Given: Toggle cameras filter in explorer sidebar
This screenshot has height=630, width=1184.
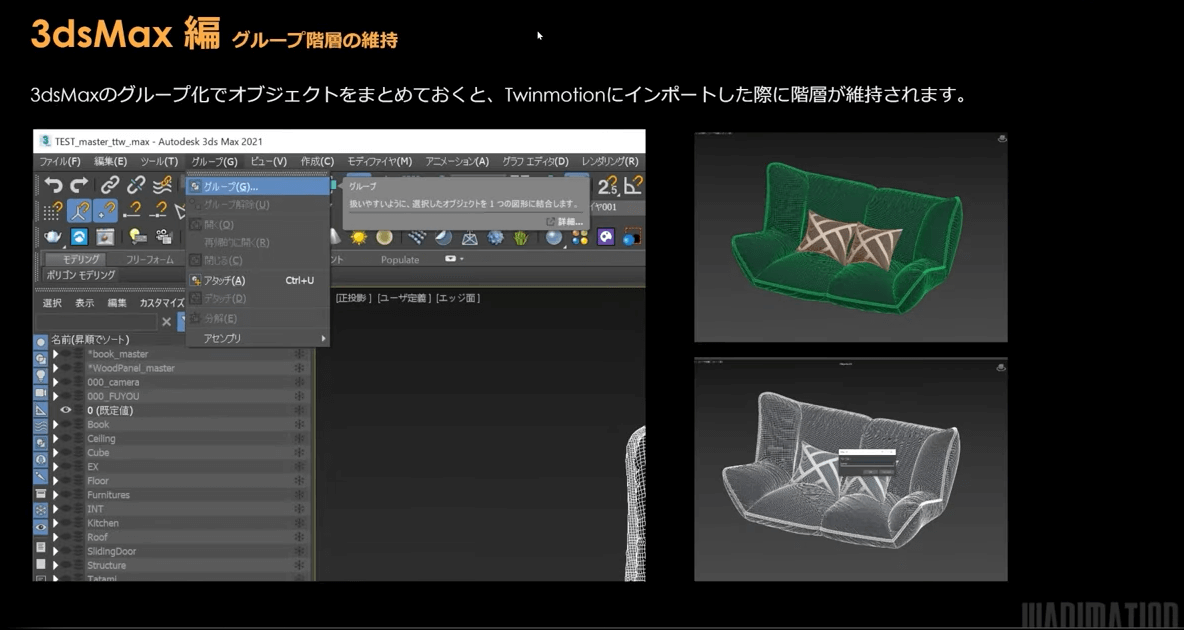Looking at the screenshot, I should [41, 393].
